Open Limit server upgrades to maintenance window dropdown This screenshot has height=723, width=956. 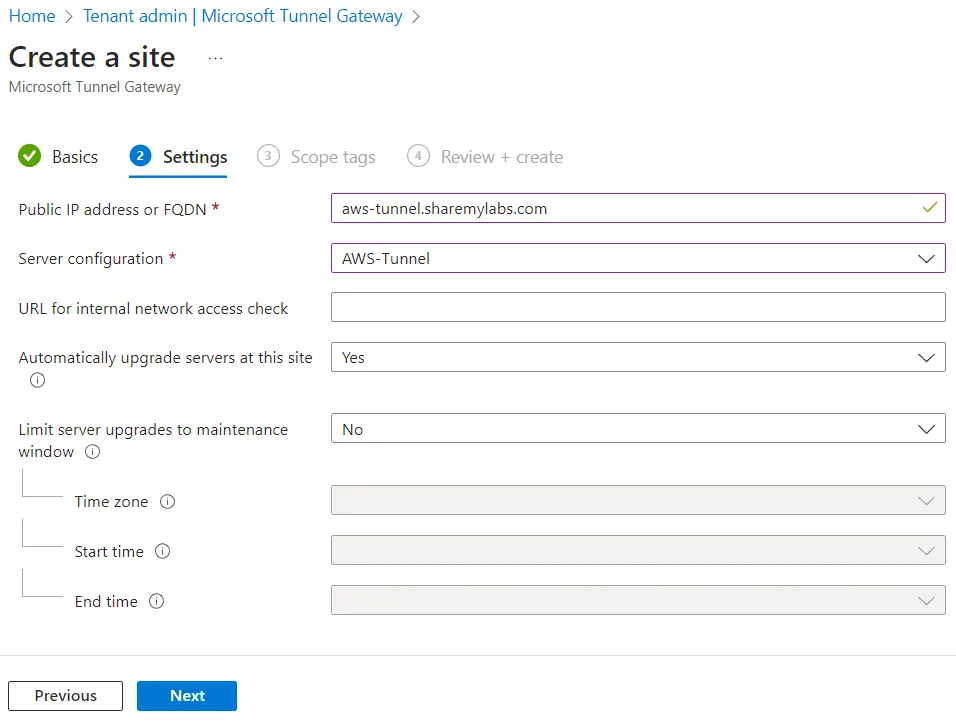[637, 429]
